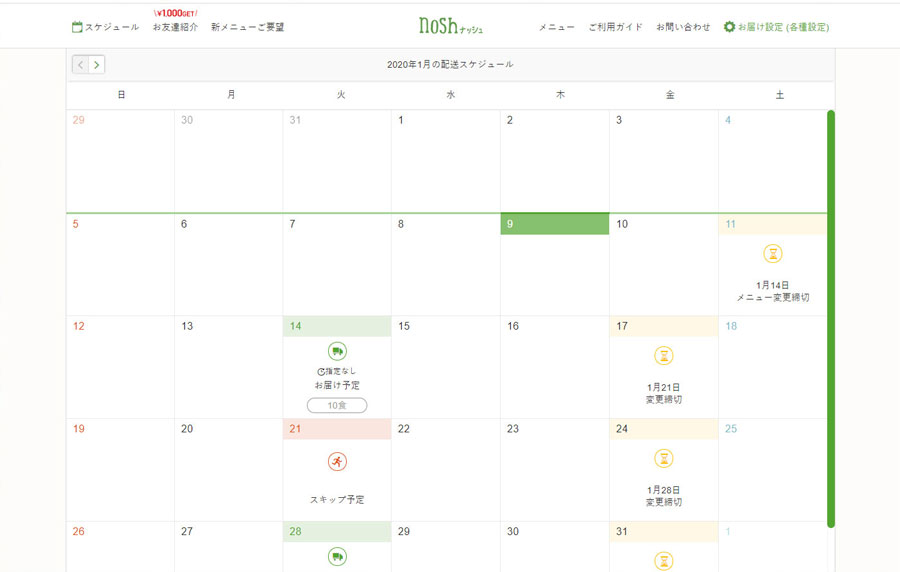Click date 29 in the last row

(404, 531)
